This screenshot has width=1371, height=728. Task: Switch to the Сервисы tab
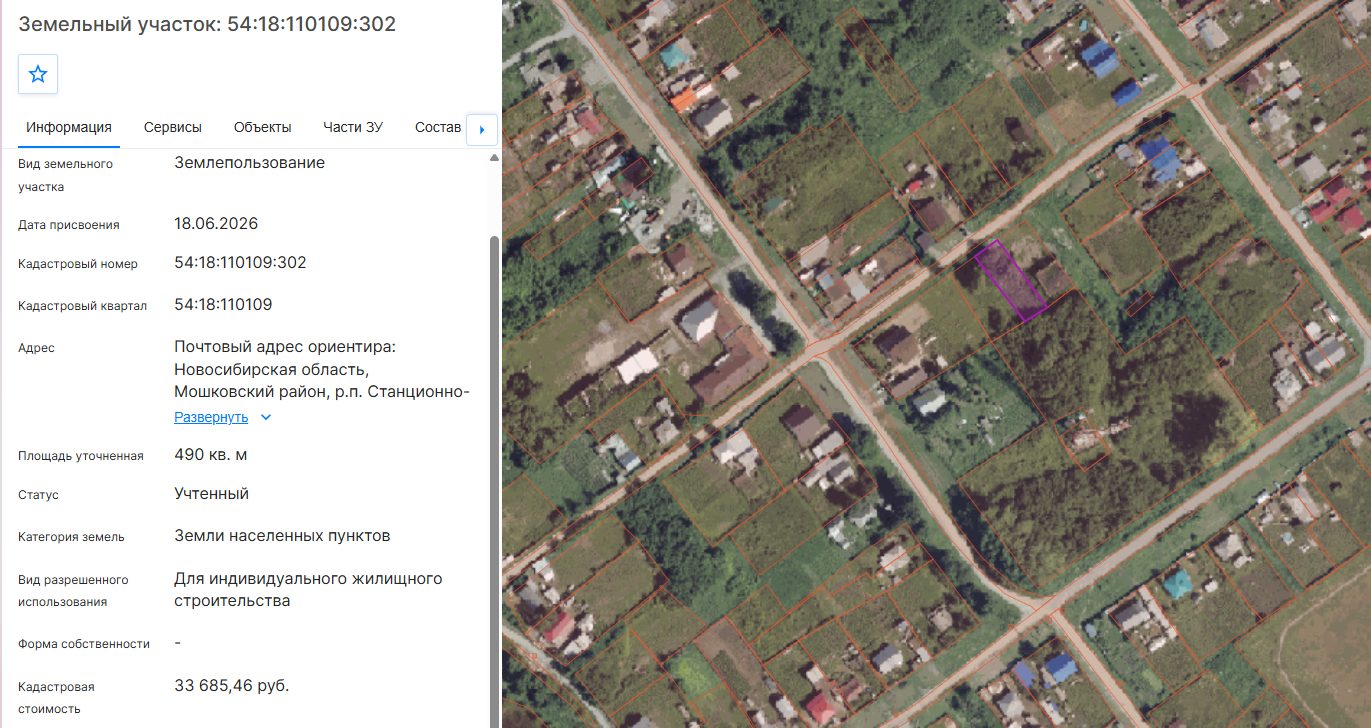click(173, 127)
